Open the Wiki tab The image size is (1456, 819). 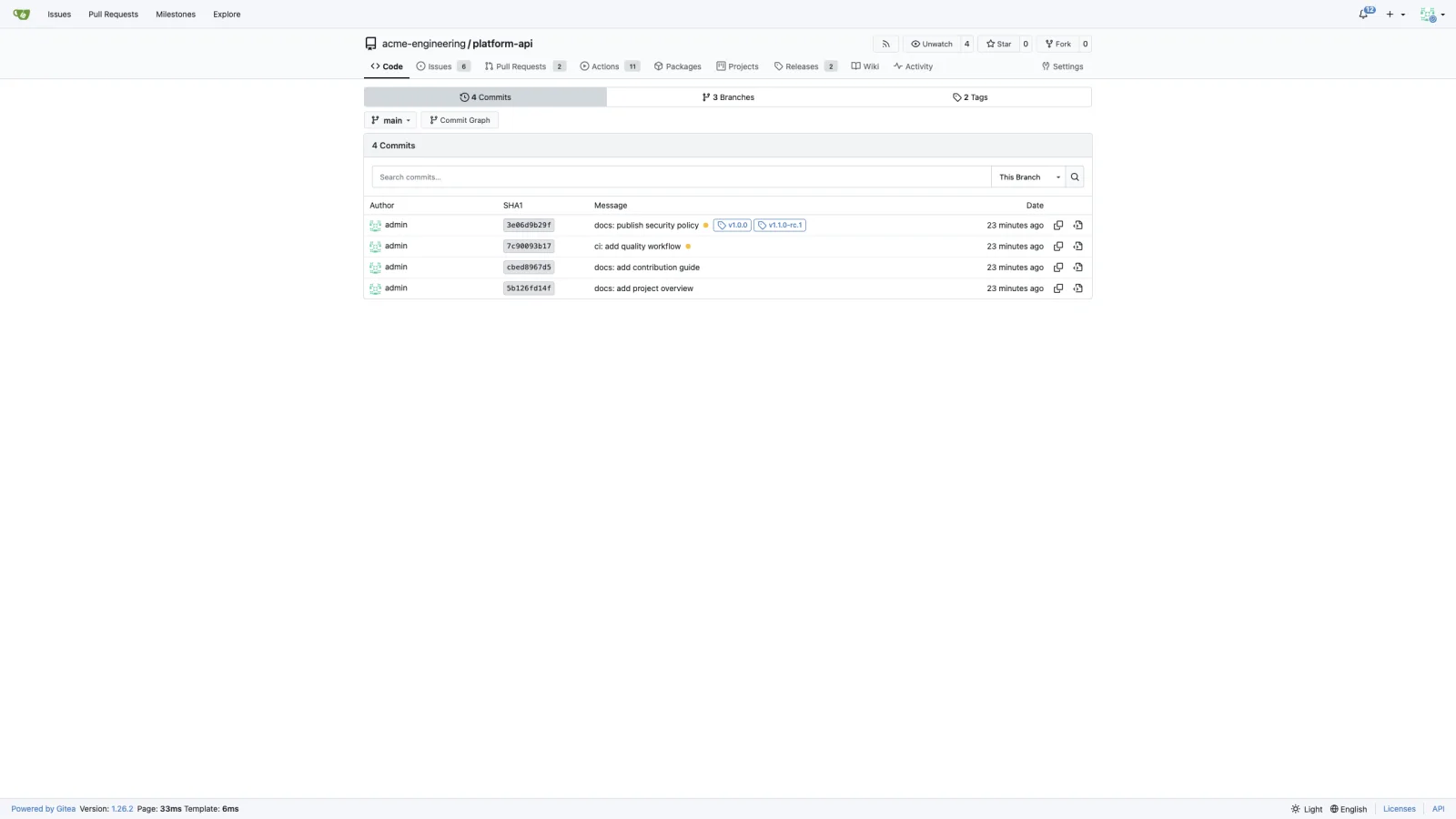click(864, 66)
